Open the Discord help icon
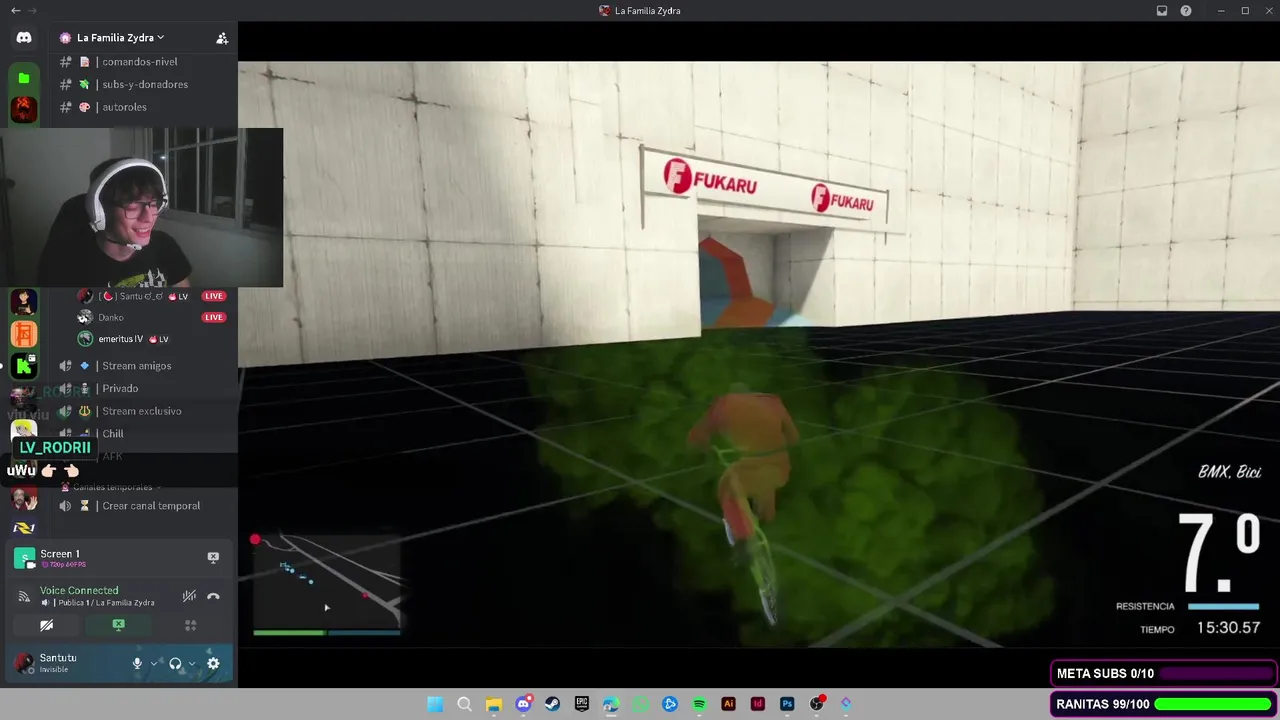Image resolution: width=1280 pixels, height=720 pixels. (1186, 10)
